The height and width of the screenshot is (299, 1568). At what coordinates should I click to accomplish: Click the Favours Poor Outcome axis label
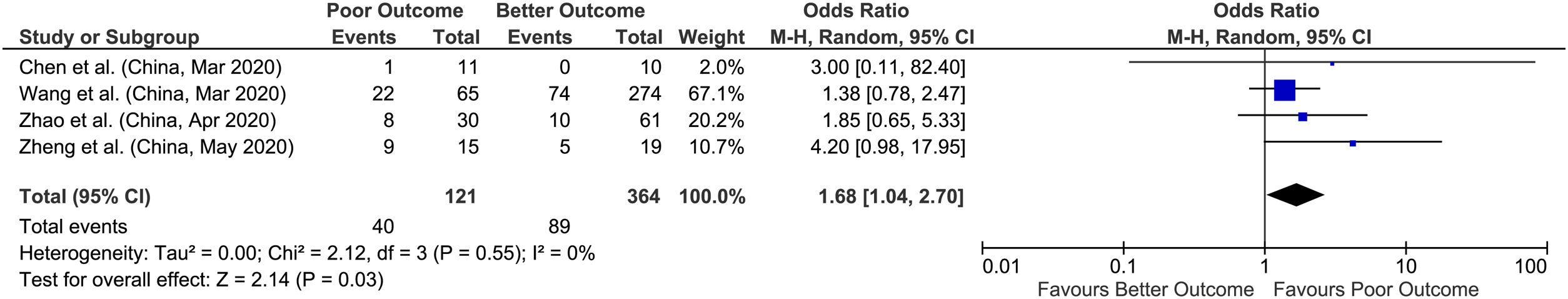tap(1375, 290)
